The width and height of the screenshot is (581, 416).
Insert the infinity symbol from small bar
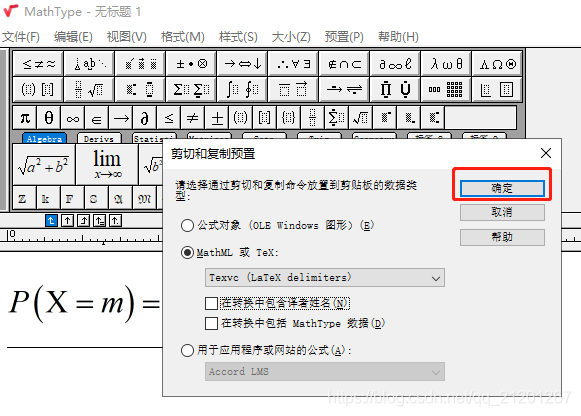[73, 118]
